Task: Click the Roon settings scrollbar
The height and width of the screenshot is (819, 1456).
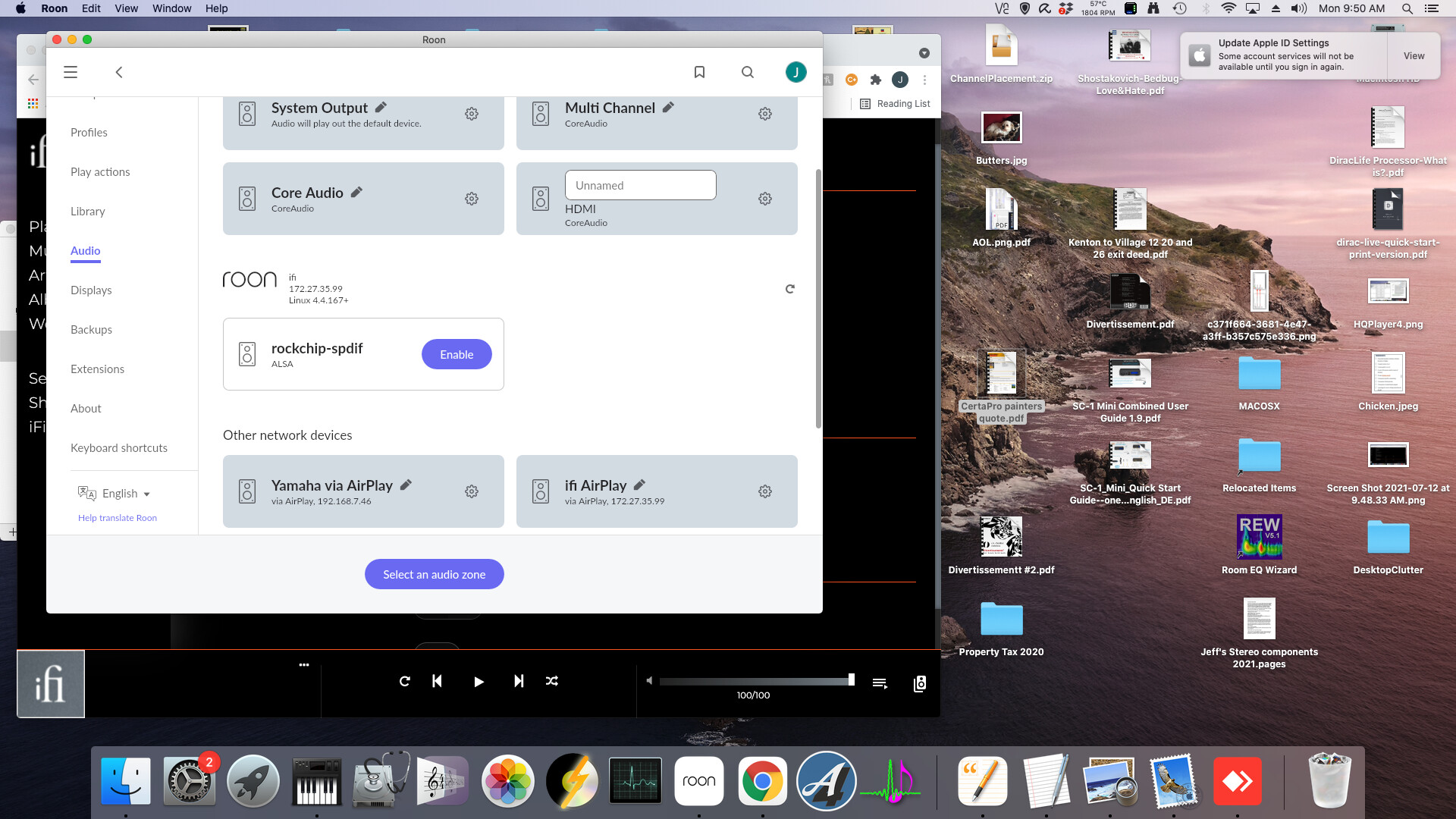Action: [818, 299]
